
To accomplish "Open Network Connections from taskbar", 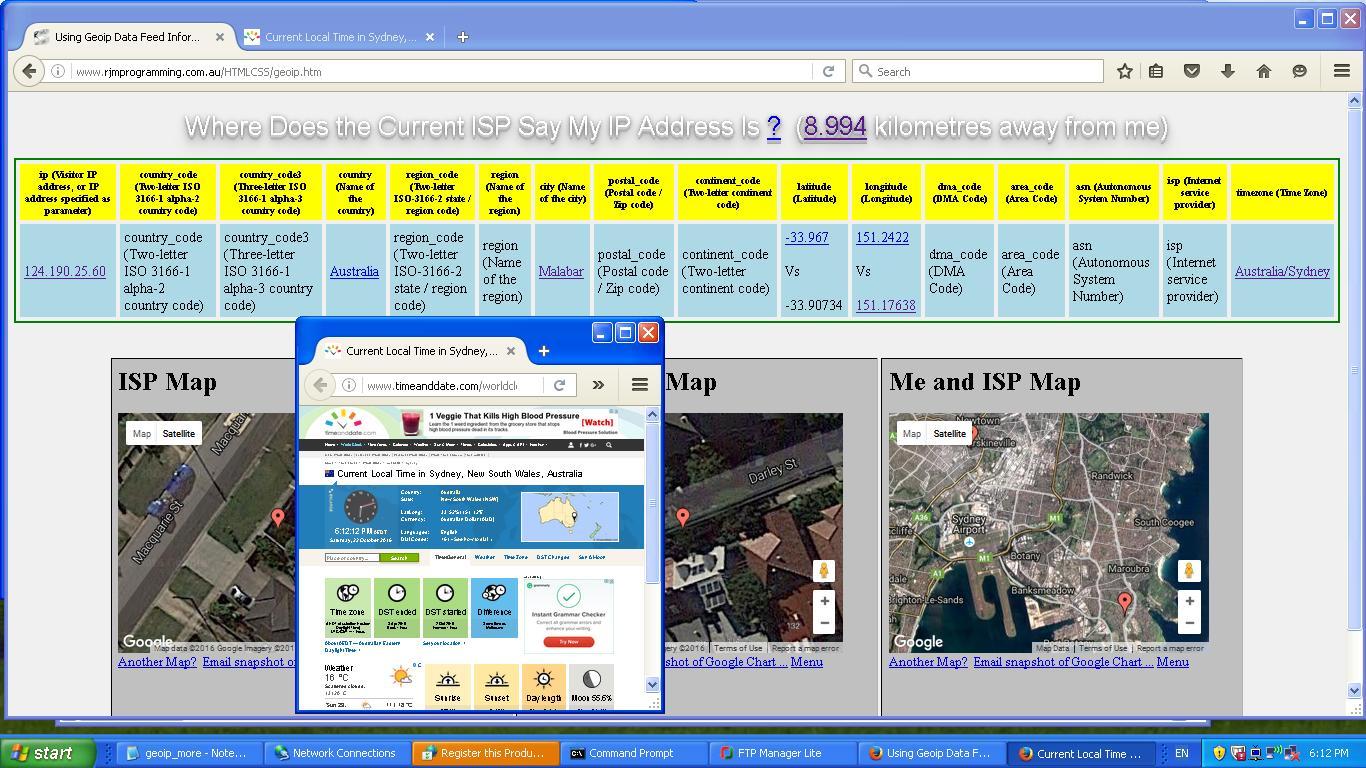I will [336, 753].
